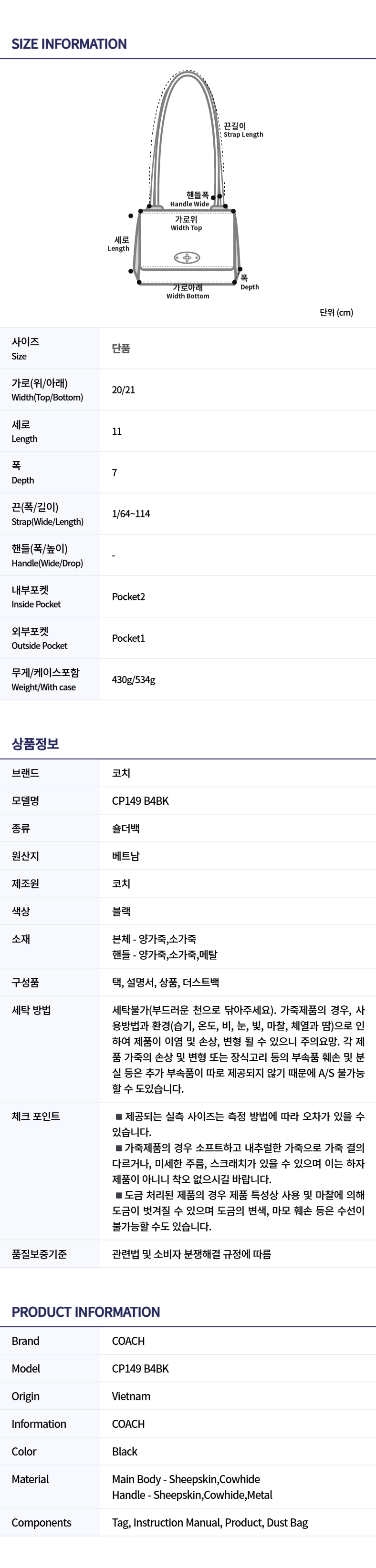
Task: Click the Width Top label on bag
Action: coord(186,224)
